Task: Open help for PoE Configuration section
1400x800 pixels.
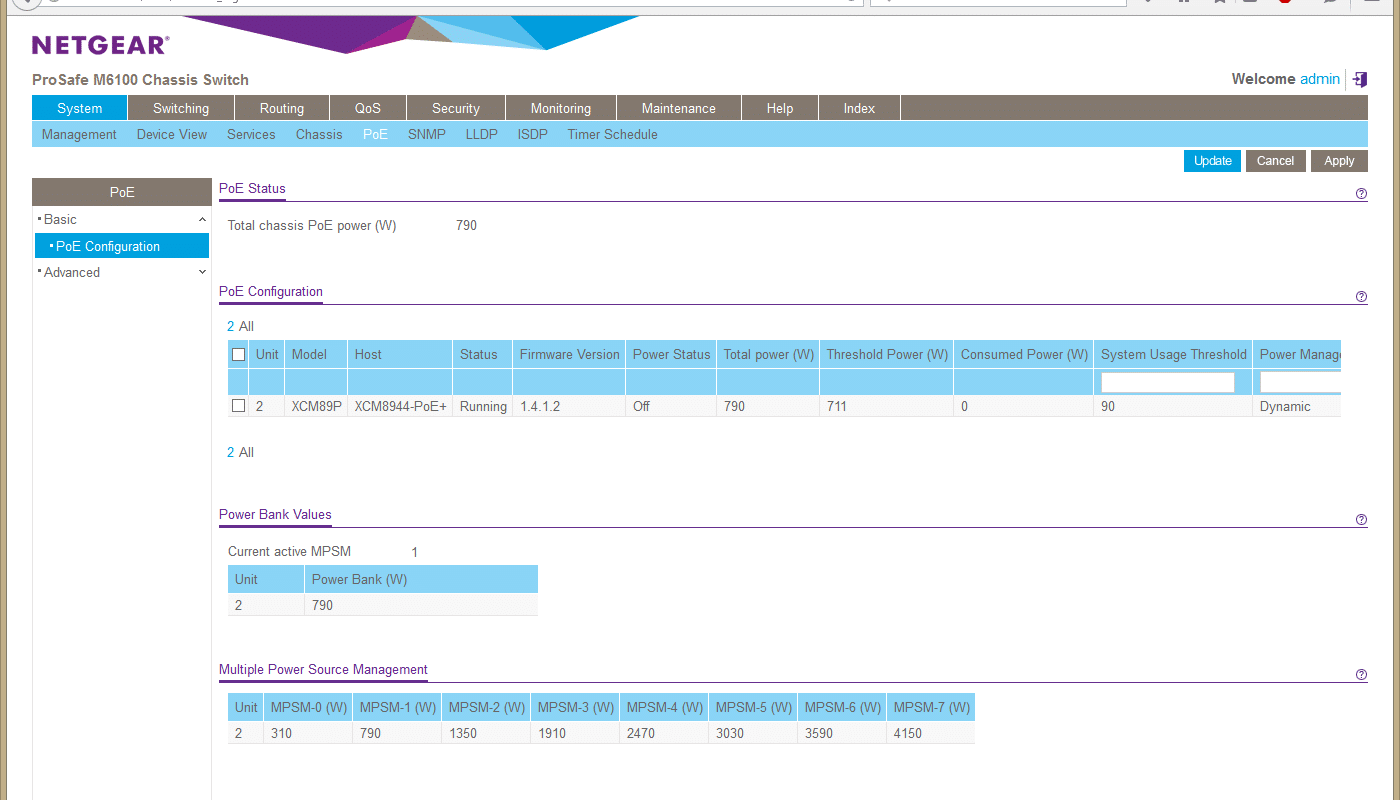Action: (x=1361, y=297)
